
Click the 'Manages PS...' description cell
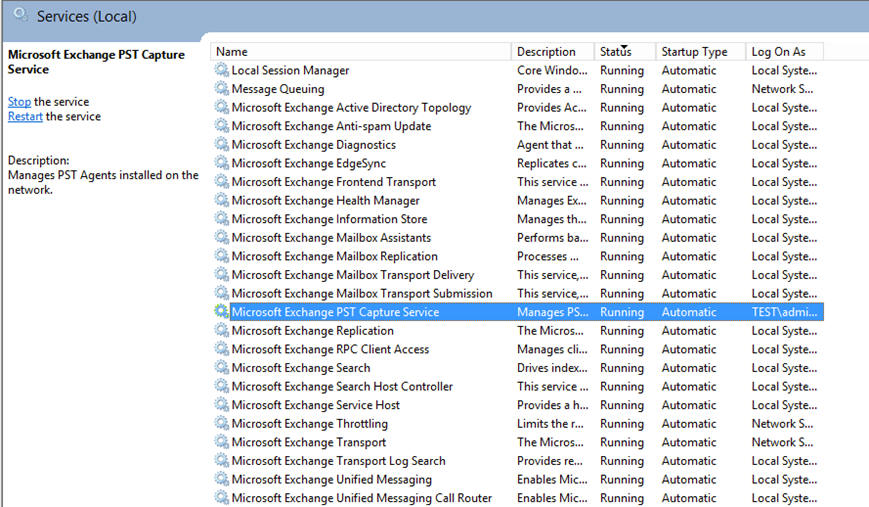click(553, 312)
